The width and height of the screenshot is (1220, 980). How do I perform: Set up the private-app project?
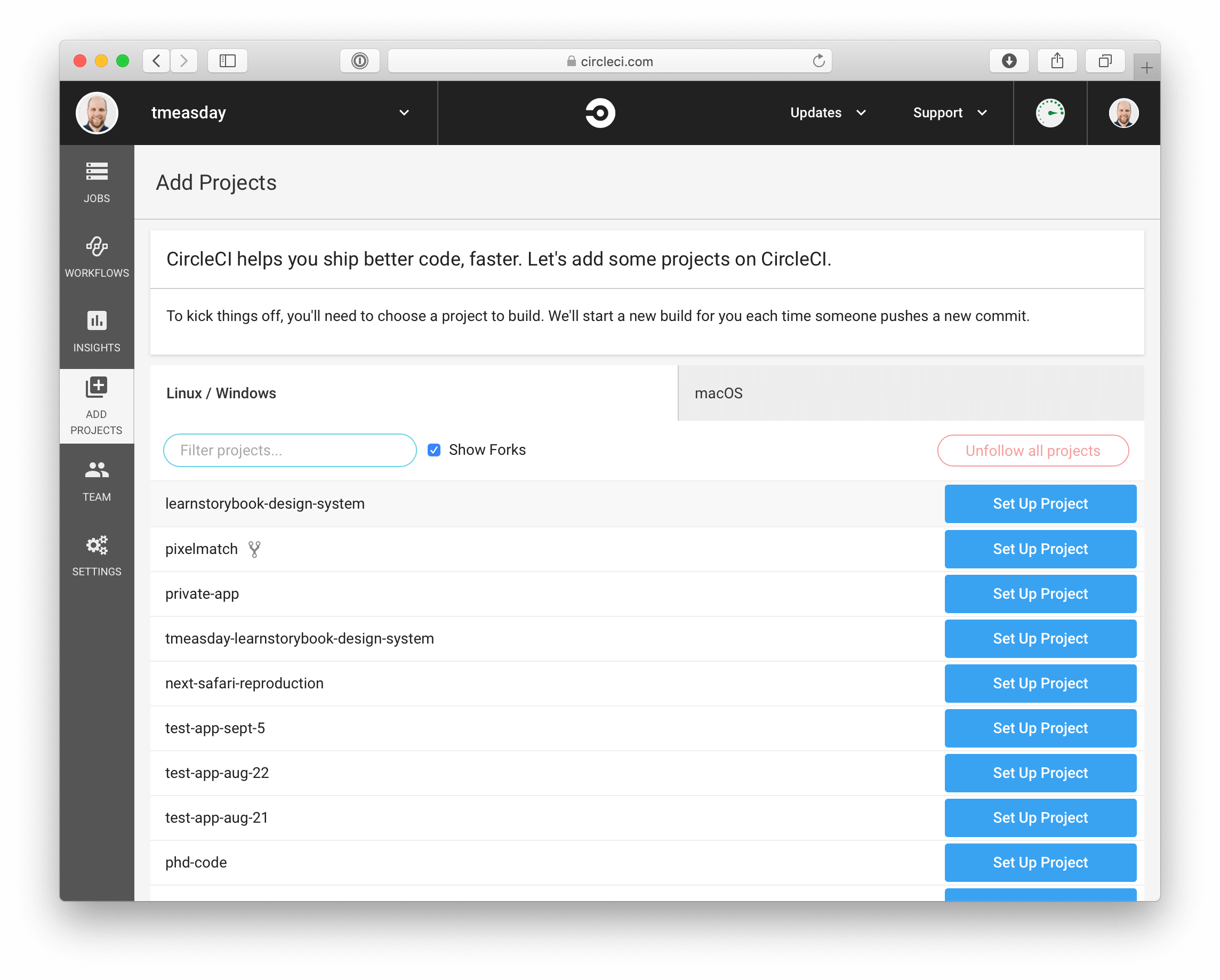tap(1040, 594)
